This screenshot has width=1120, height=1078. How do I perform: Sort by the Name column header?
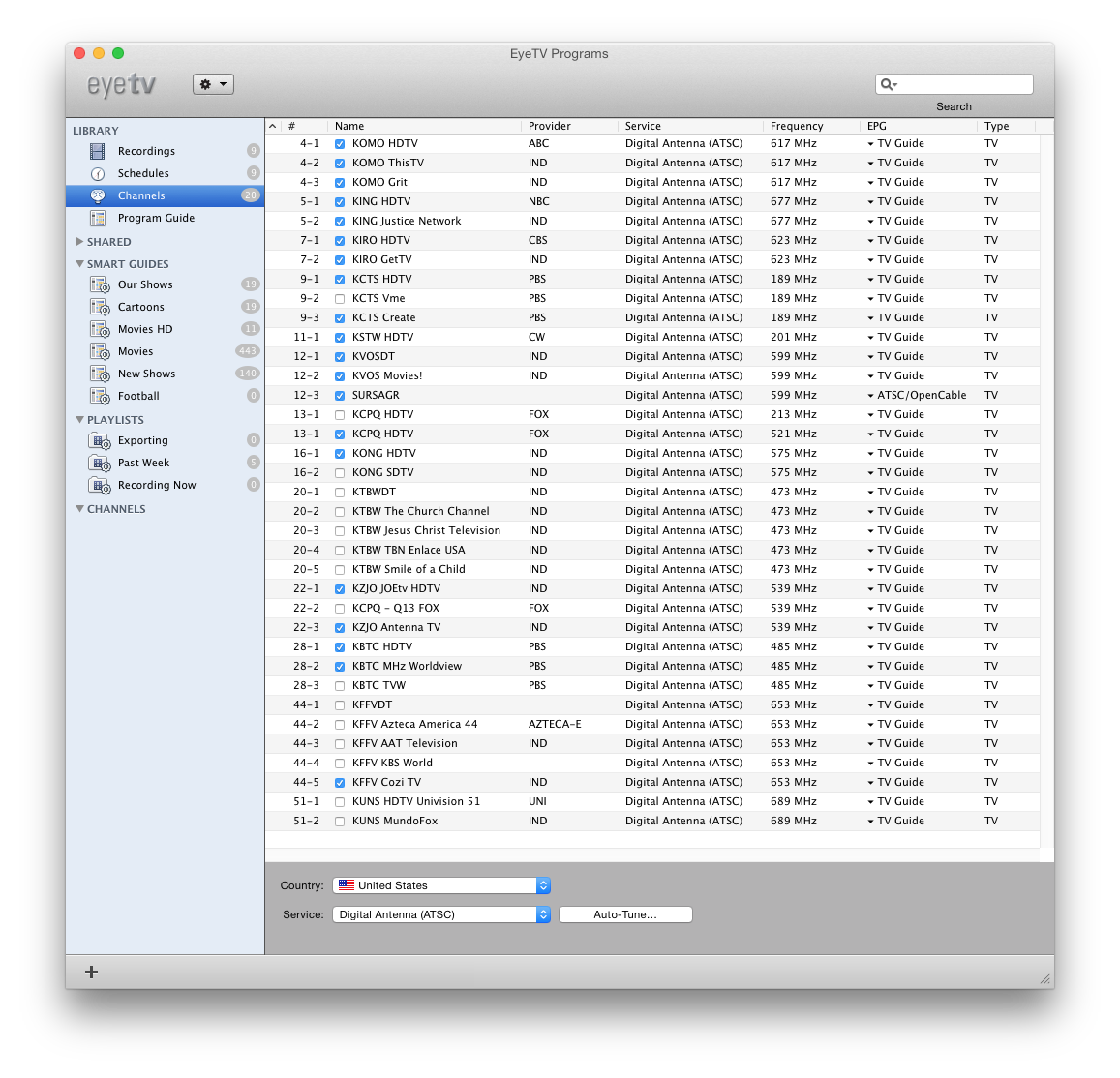424,126
